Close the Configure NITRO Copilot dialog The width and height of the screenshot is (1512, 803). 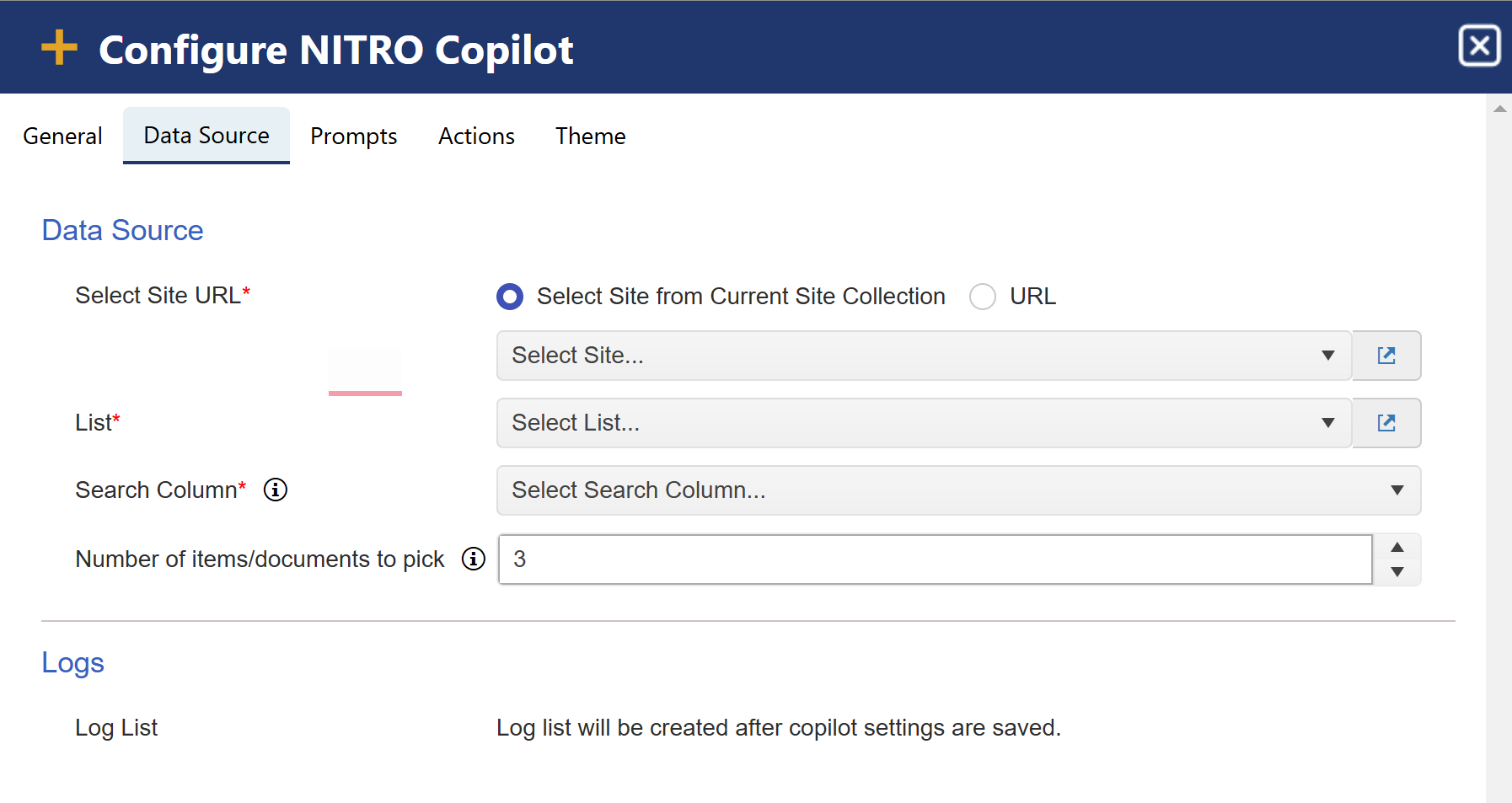(x=1479, y=46)
